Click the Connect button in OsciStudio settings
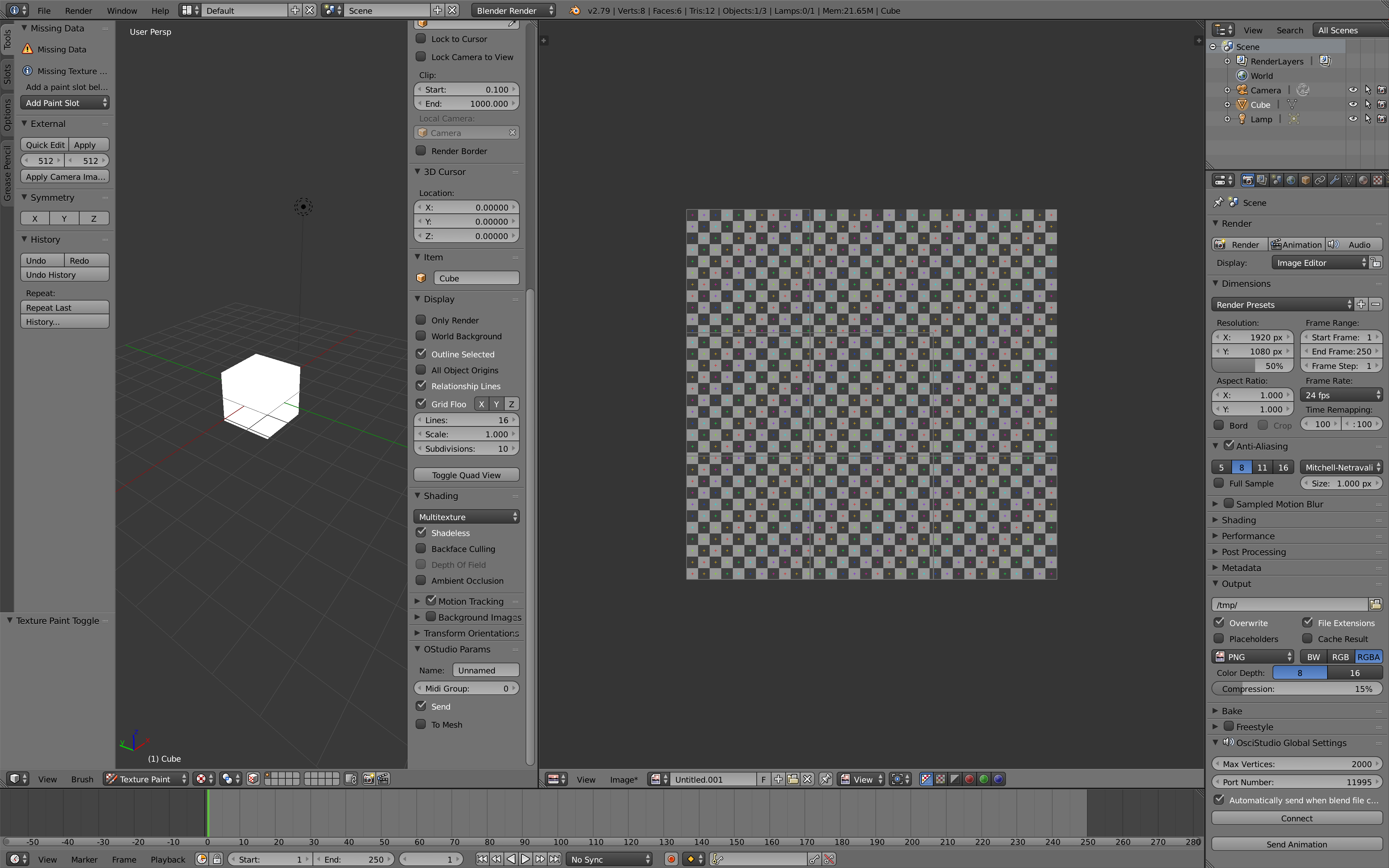This screenshot has width=1389, height=868. tap(1297, 818)
